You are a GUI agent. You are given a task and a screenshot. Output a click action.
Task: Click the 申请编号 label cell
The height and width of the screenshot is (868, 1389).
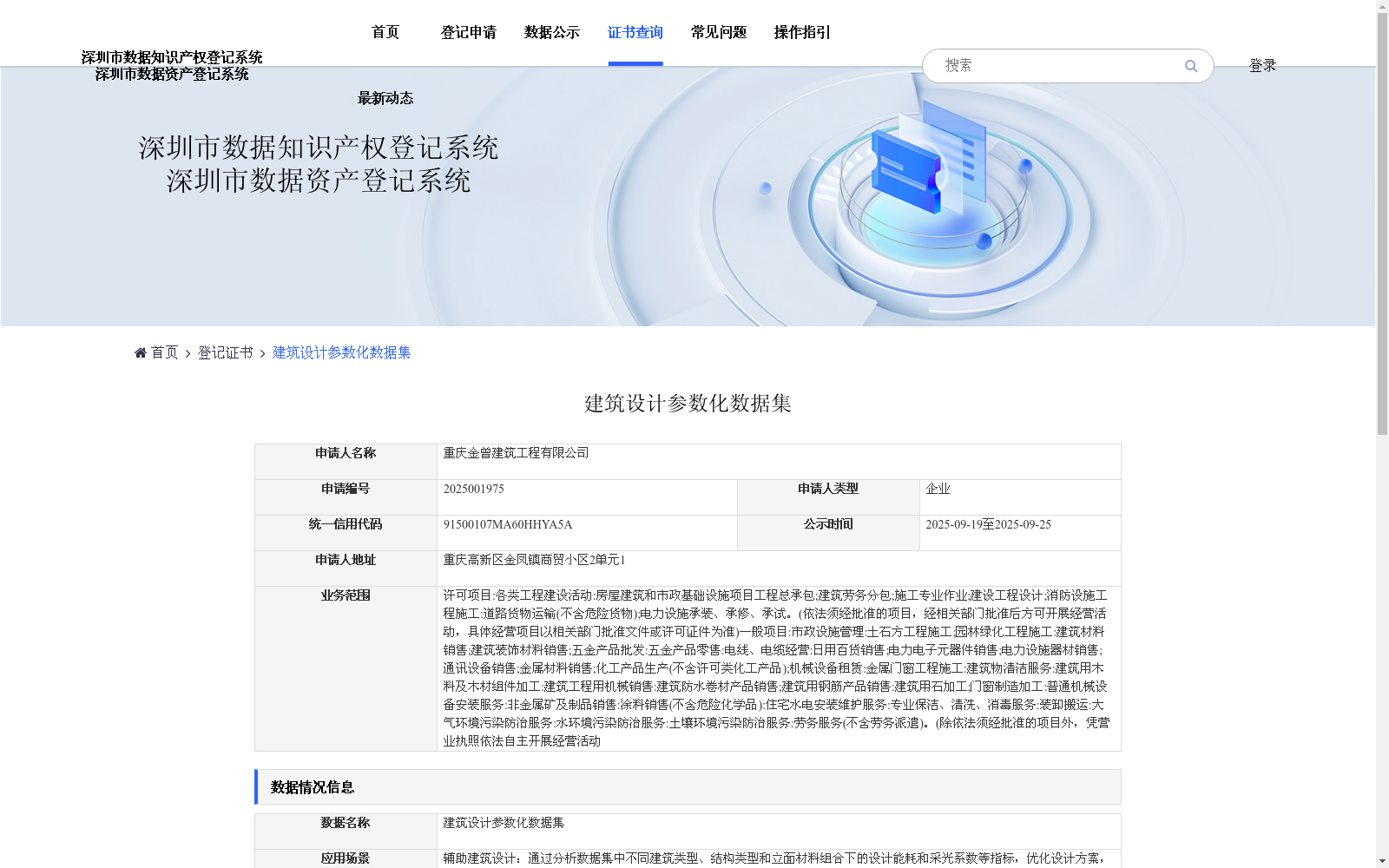[x=346, y=497]
